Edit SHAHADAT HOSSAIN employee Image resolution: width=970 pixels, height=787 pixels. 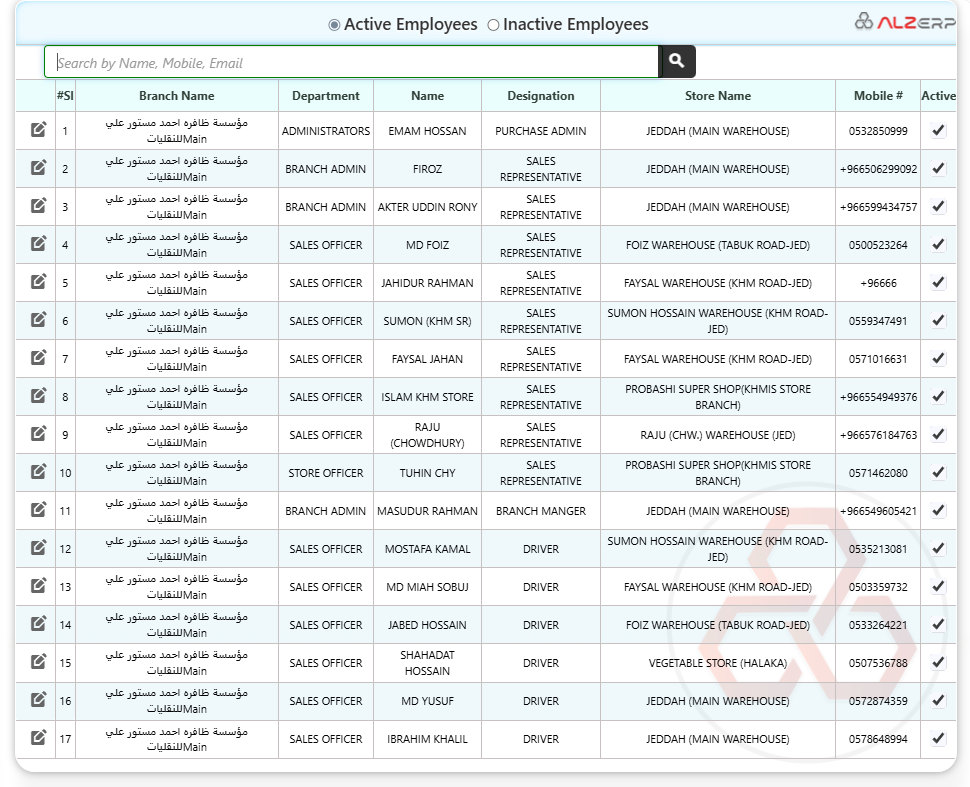38,661
